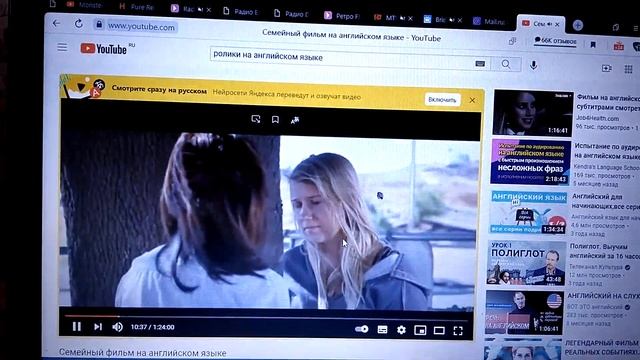Toggle the autoplay switch

pos(362,329)
